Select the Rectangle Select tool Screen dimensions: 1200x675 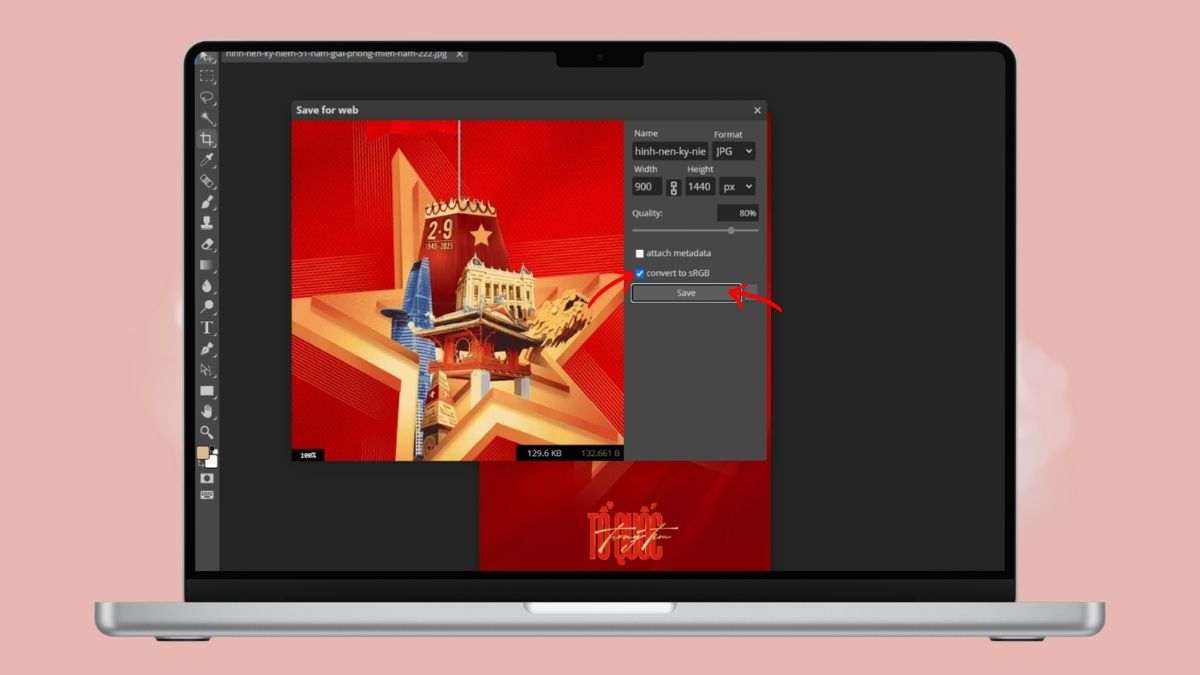(207, 76)
